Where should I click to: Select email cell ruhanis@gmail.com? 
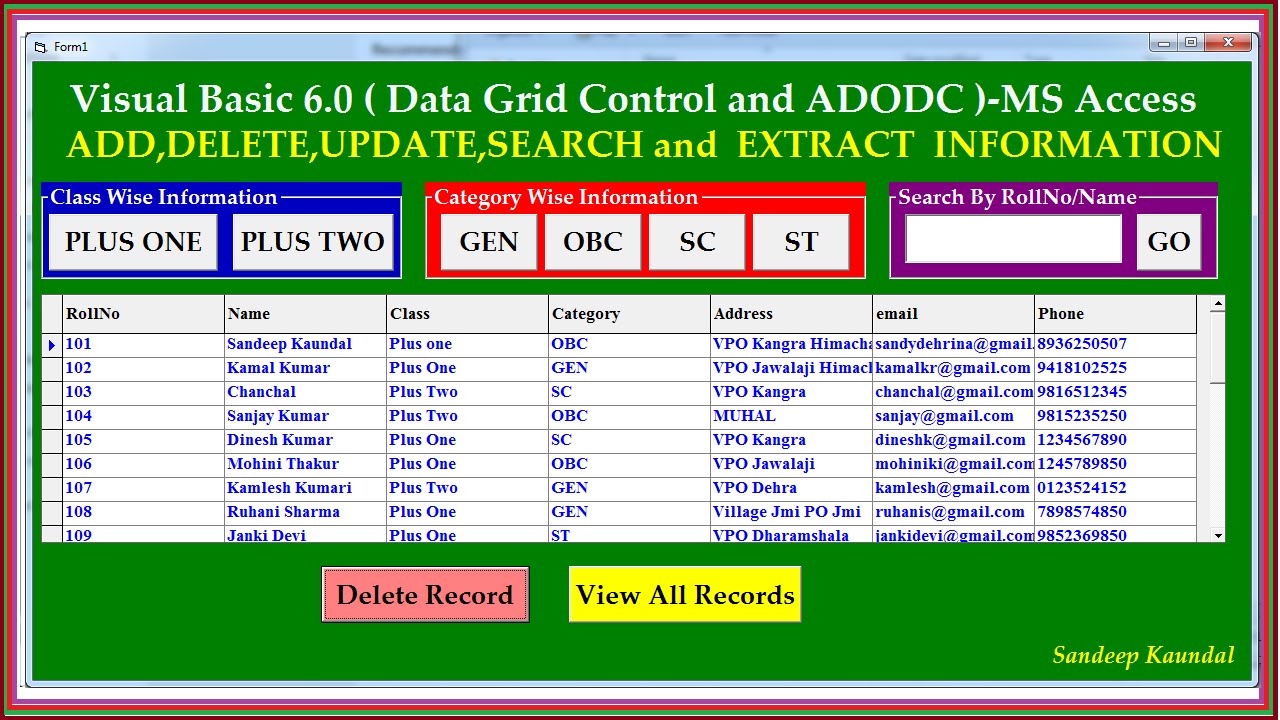tap(953, 512)
